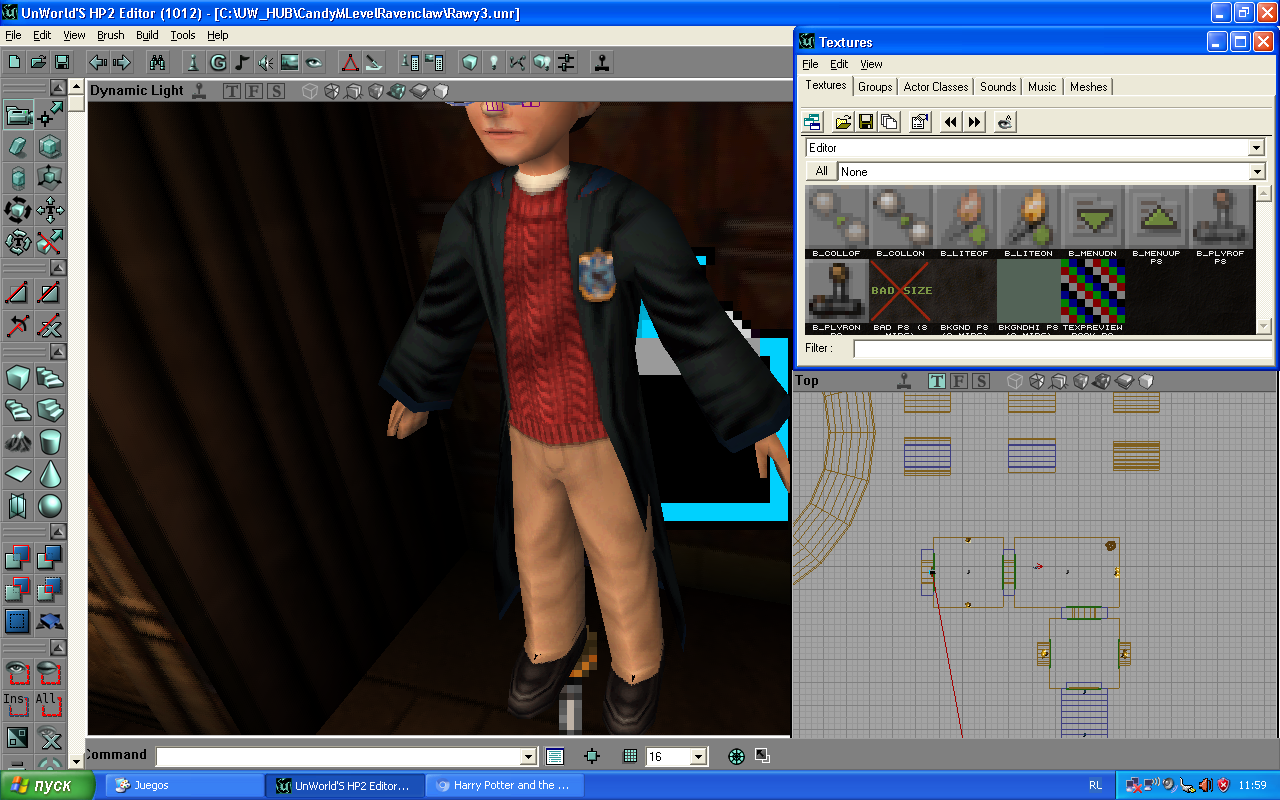Click the Intersect brush icon

18,588
